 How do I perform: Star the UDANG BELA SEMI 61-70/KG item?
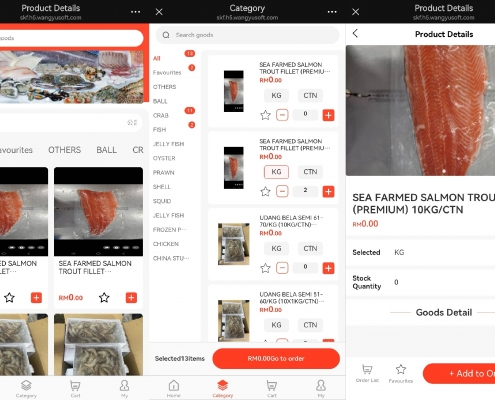pyautogui.click(x=265, y=268)
